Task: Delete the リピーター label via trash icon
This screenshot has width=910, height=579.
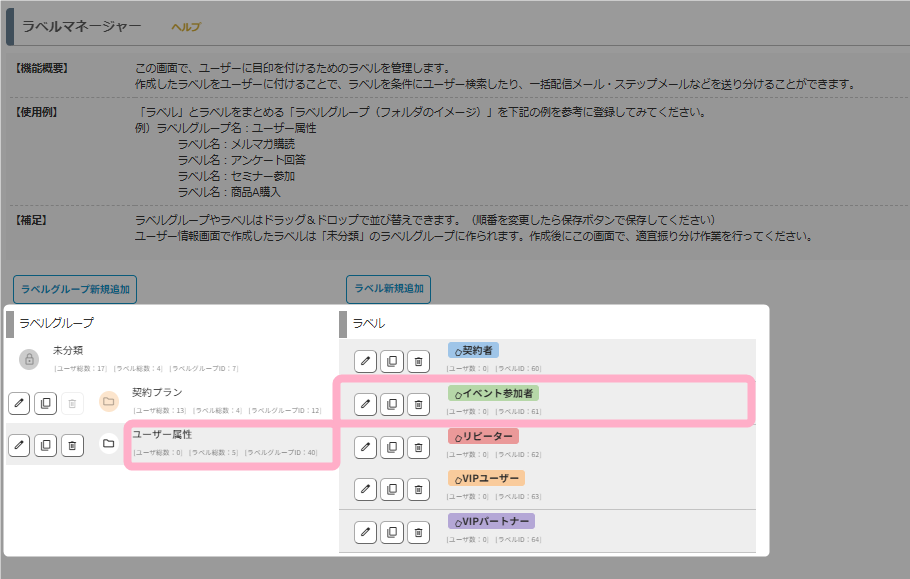Action: (418, 447)
